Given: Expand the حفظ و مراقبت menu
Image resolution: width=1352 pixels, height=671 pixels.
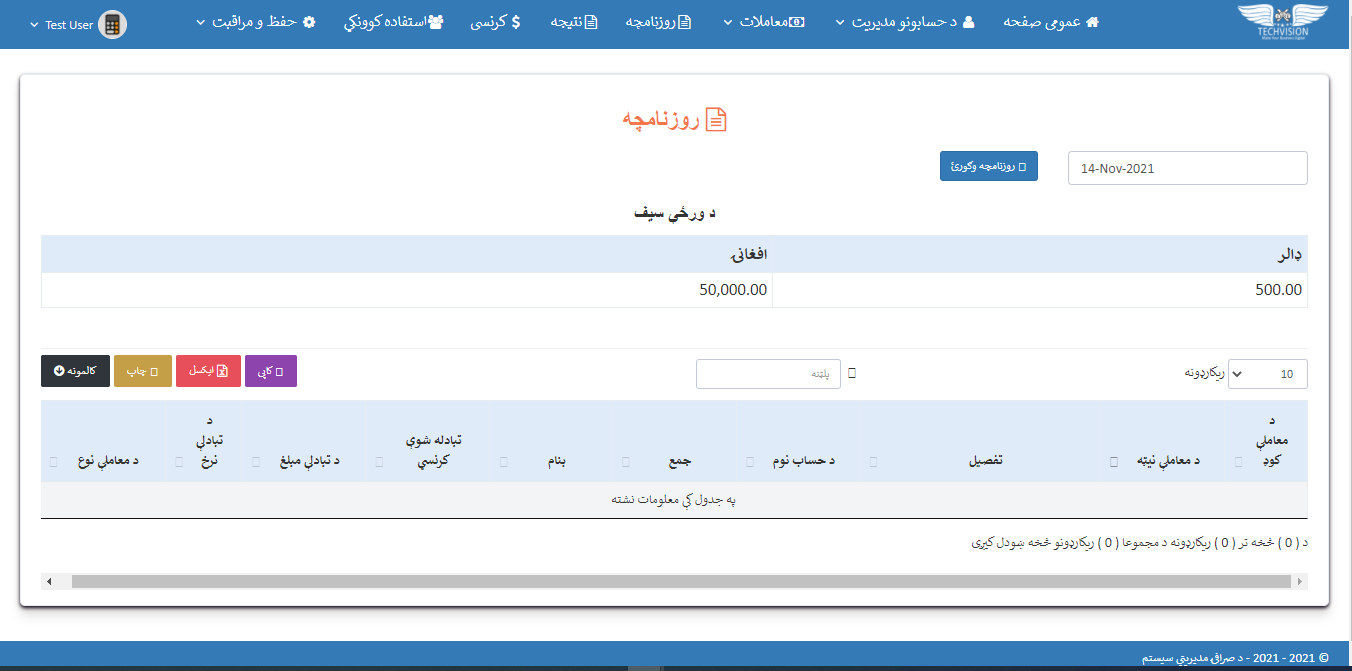Looking at the screenshot, I should tap(255, 21).
